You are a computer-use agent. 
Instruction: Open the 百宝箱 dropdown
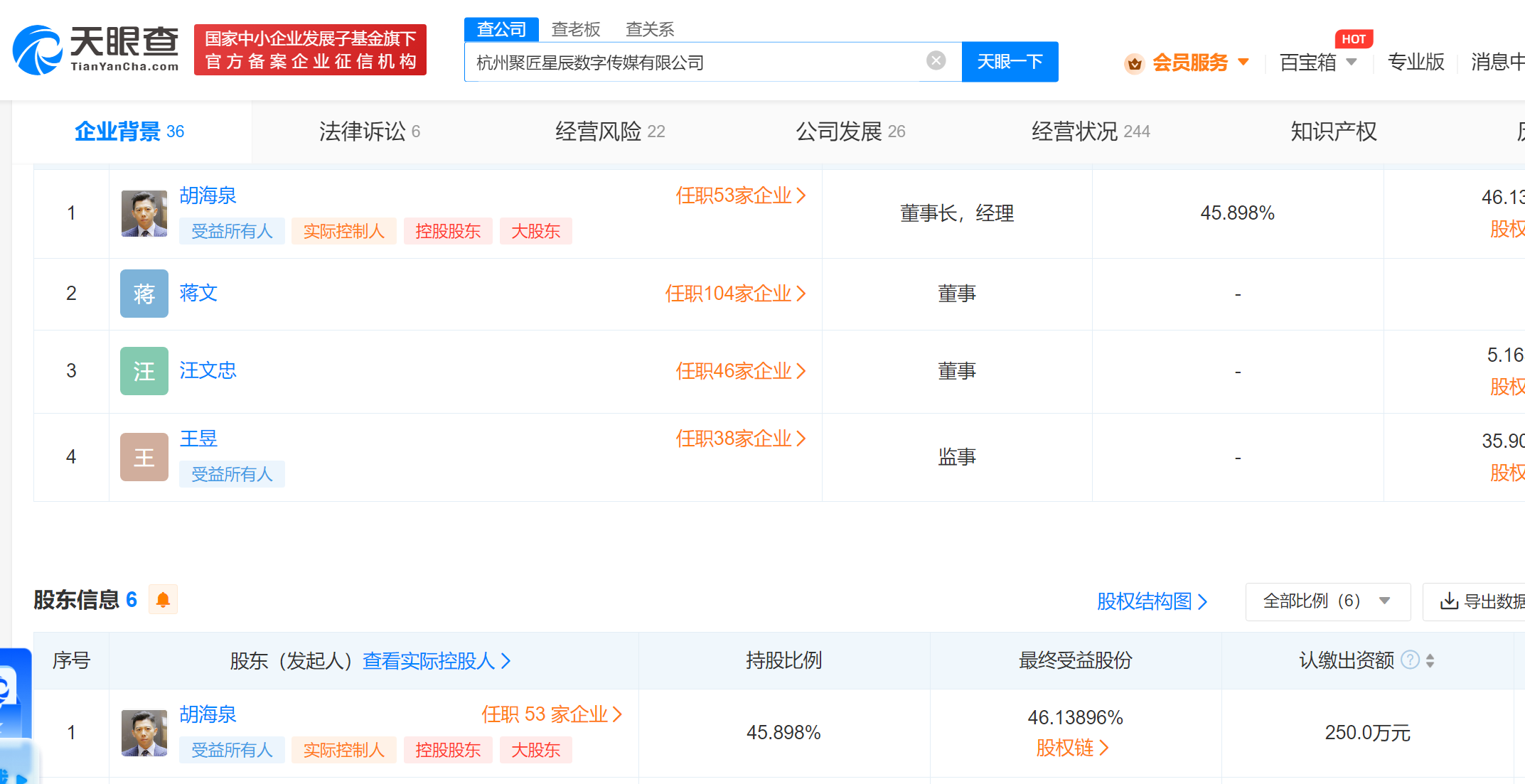(x=1318, y=63)
